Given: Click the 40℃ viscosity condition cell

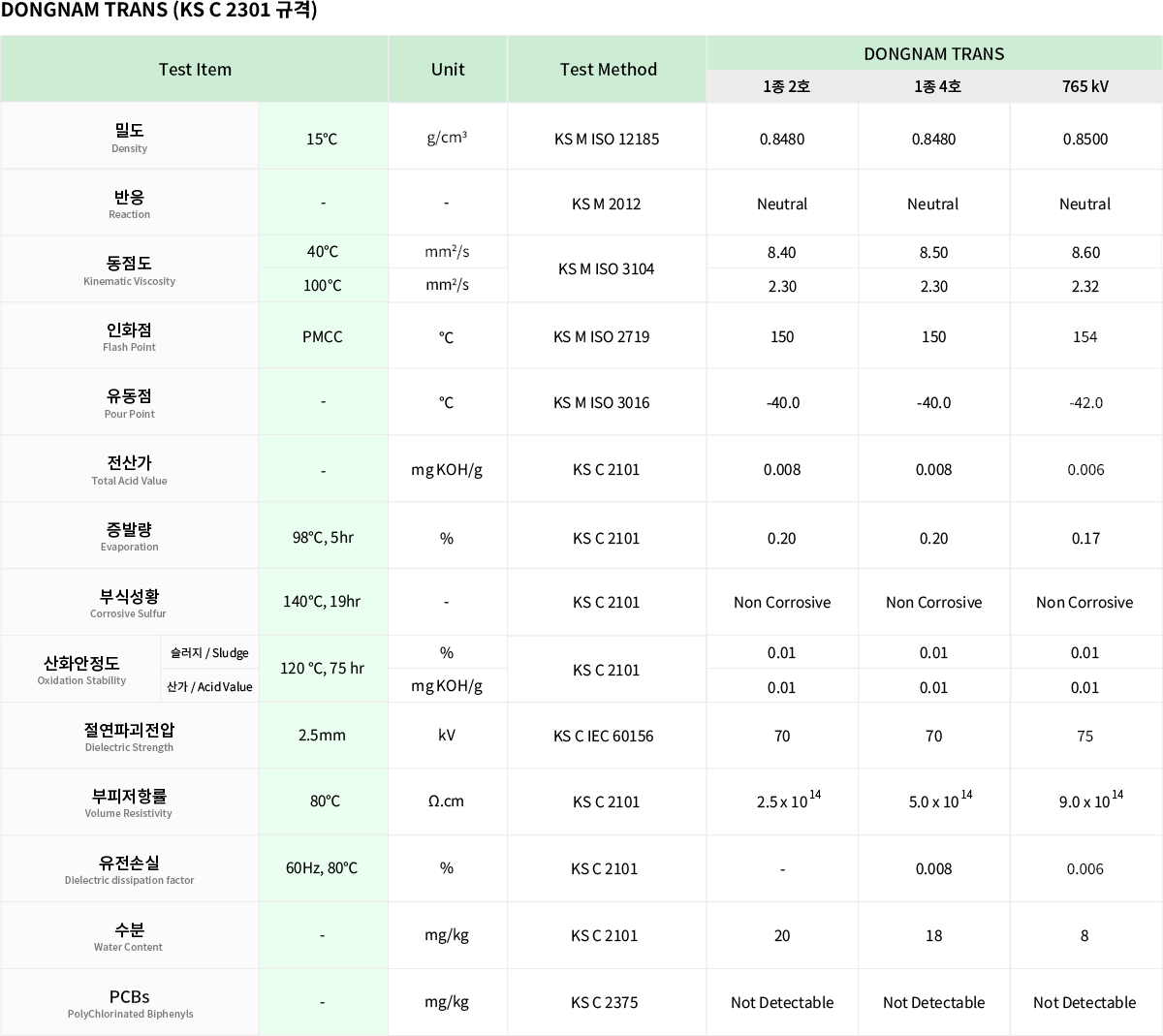Looking at the screenshot, I should click(x=323, y=252).
